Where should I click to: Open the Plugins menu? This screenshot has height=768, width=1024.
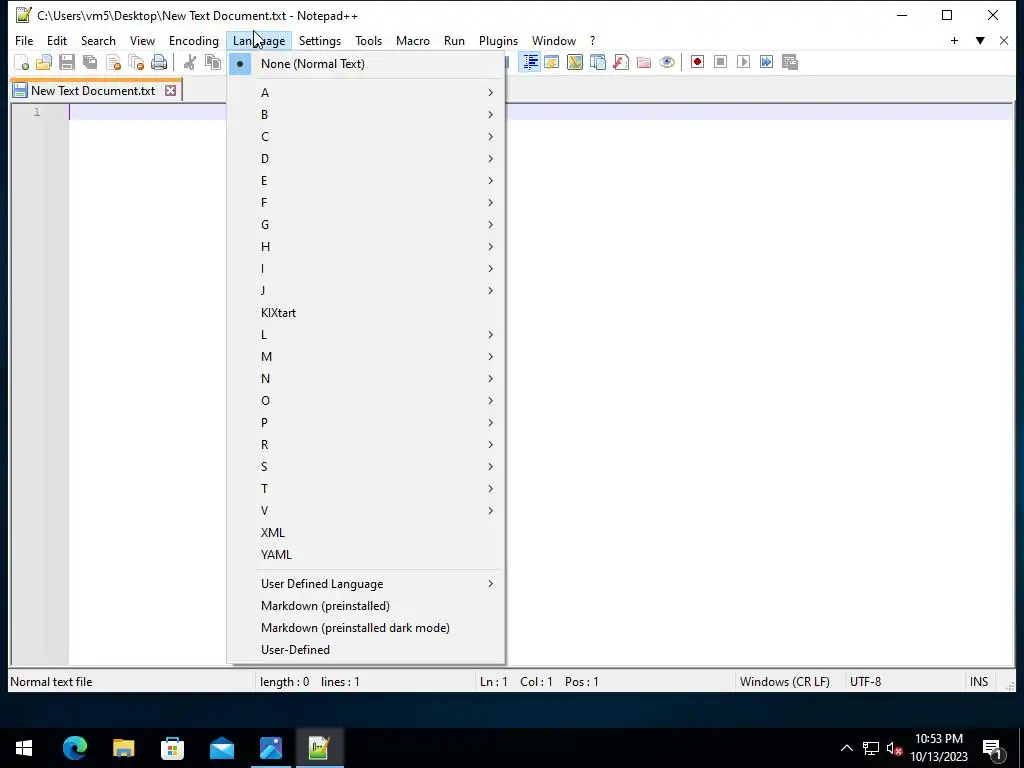click(498, 40)
